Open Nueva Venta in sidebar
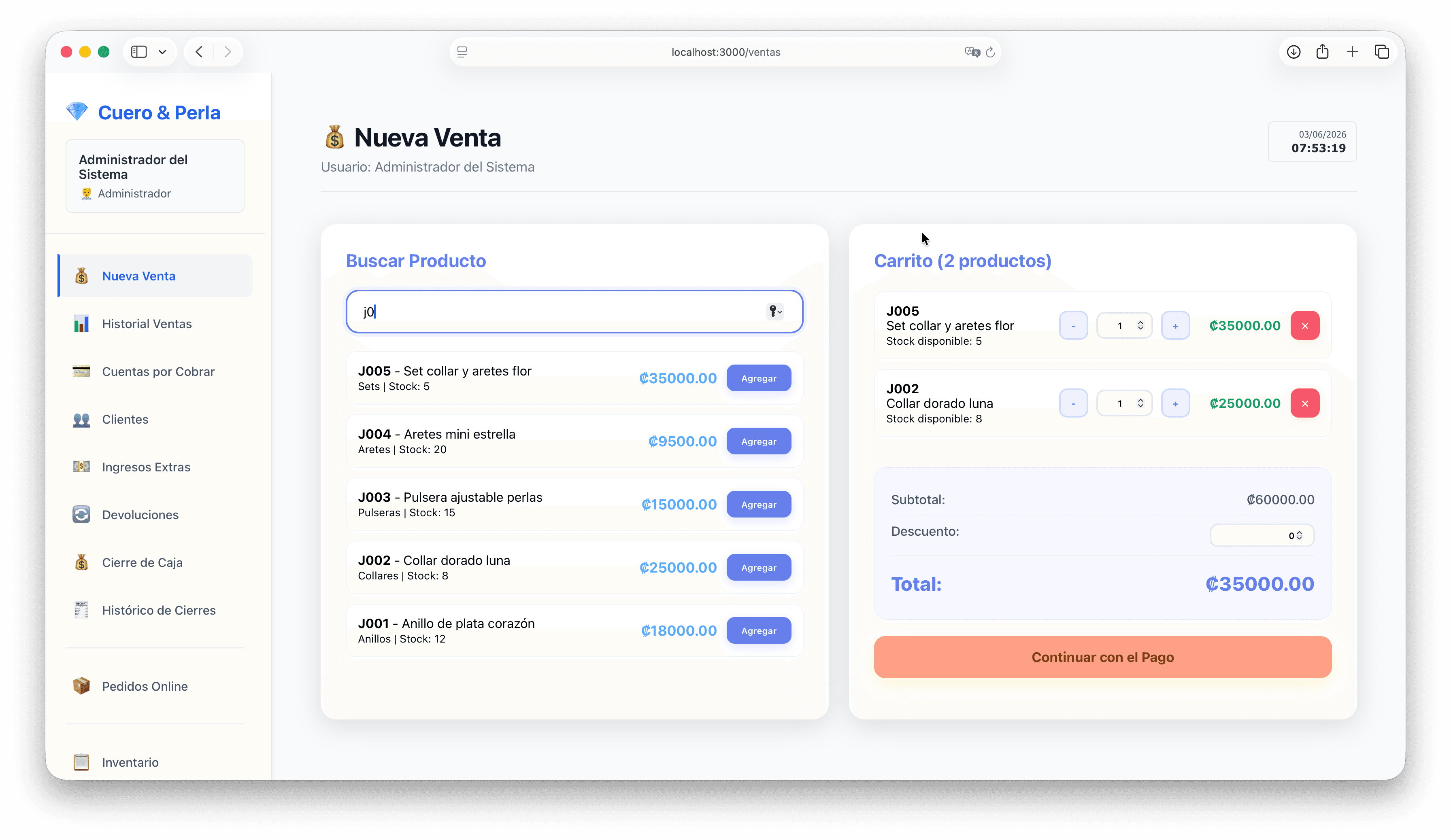The height and width of the screenshot is (840, 1451). point(155,276)
